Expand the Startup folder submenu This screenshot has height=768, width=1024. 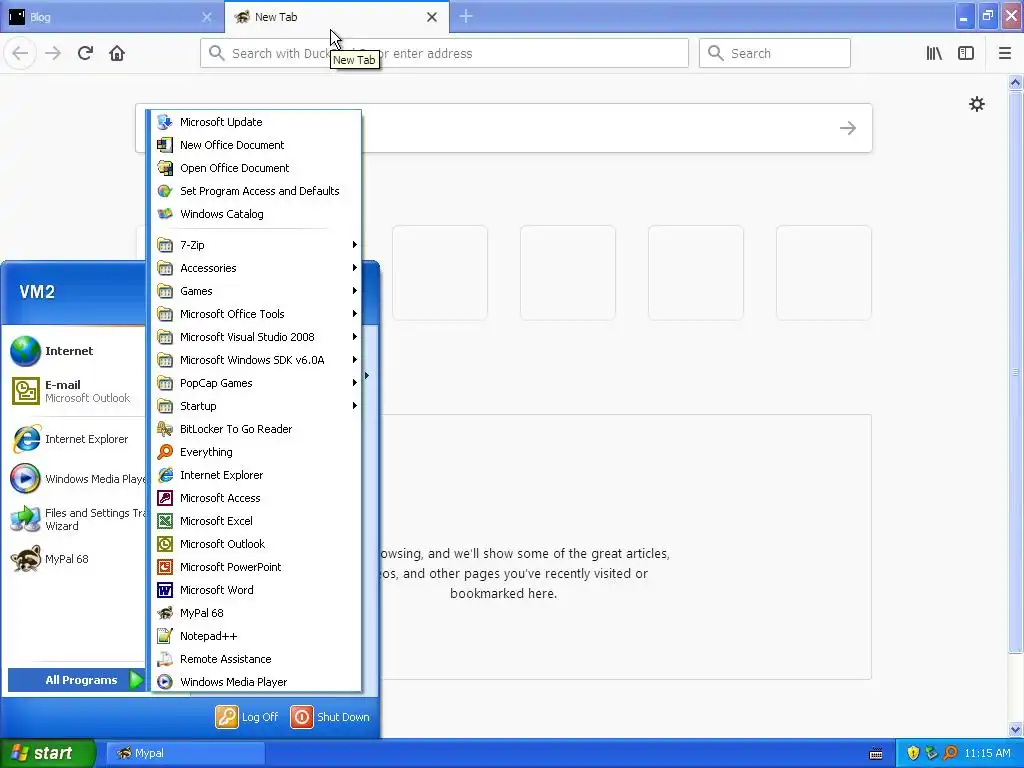click(254, 406)
